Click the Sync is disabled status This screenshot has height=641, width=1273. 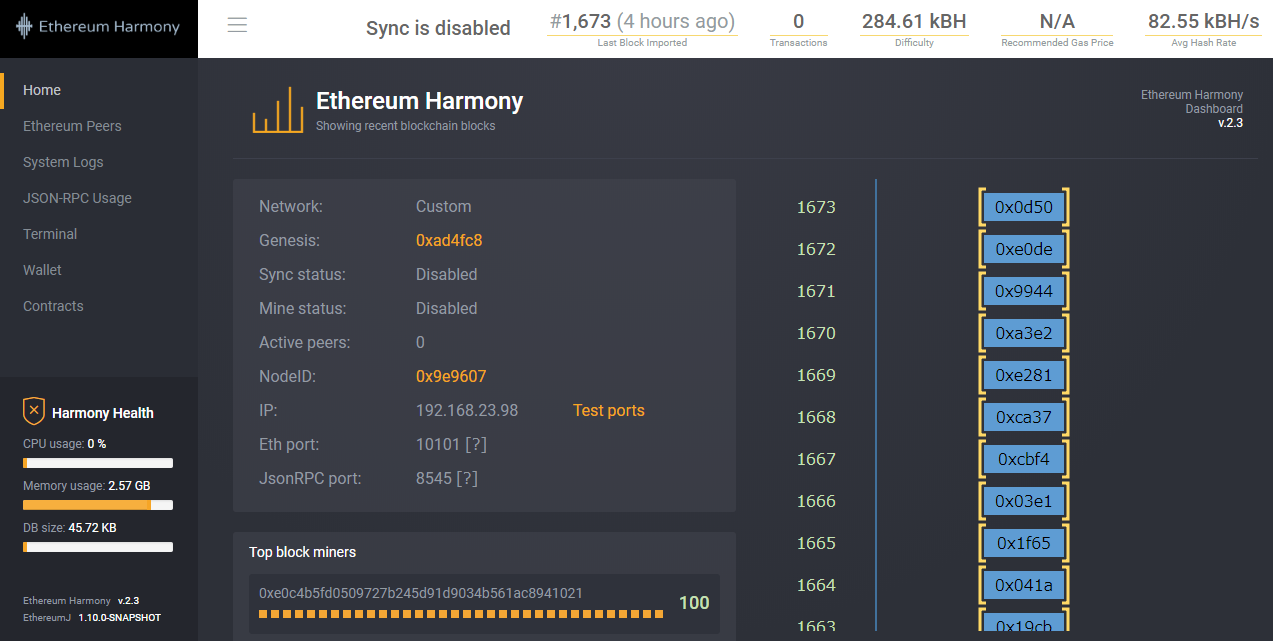[x=438, y=28]
